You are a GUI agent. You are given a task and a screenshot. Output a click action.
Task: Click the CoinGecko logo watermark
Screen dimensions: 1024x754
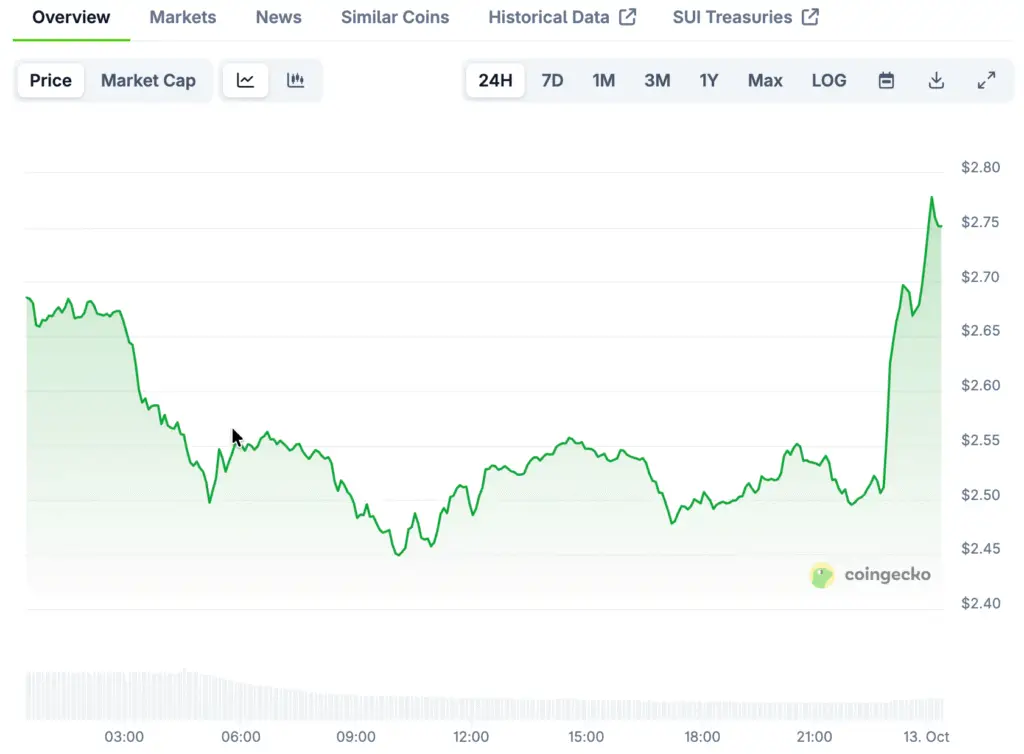(870, 575)
